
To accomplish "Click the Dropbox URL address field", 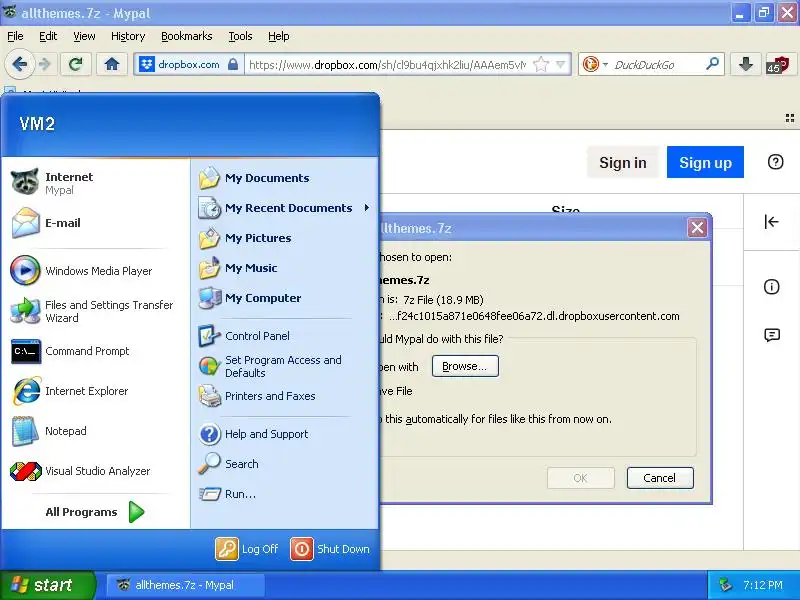I will pos(388,65).
